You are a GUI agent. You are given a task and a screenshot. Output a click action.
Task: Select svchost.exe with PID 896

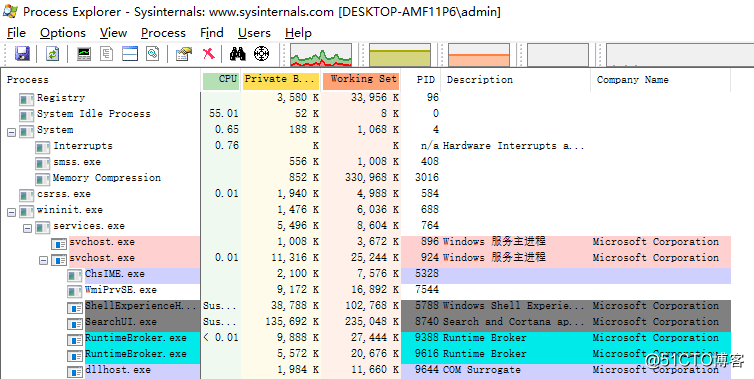[102, 242]
